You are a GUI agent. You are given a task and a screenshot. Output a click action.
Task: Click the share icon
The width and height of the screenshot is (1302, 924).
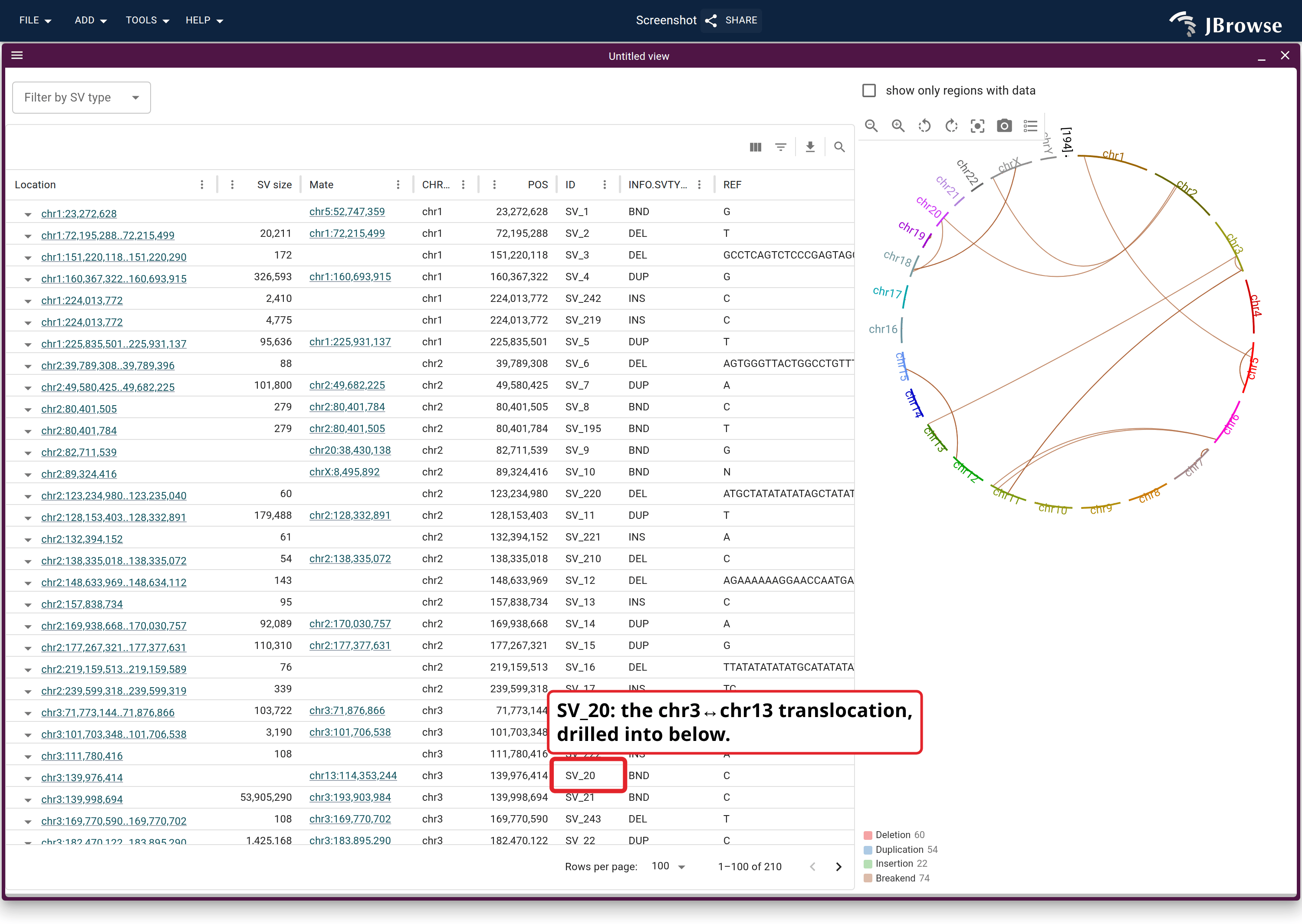click(711, 20)
